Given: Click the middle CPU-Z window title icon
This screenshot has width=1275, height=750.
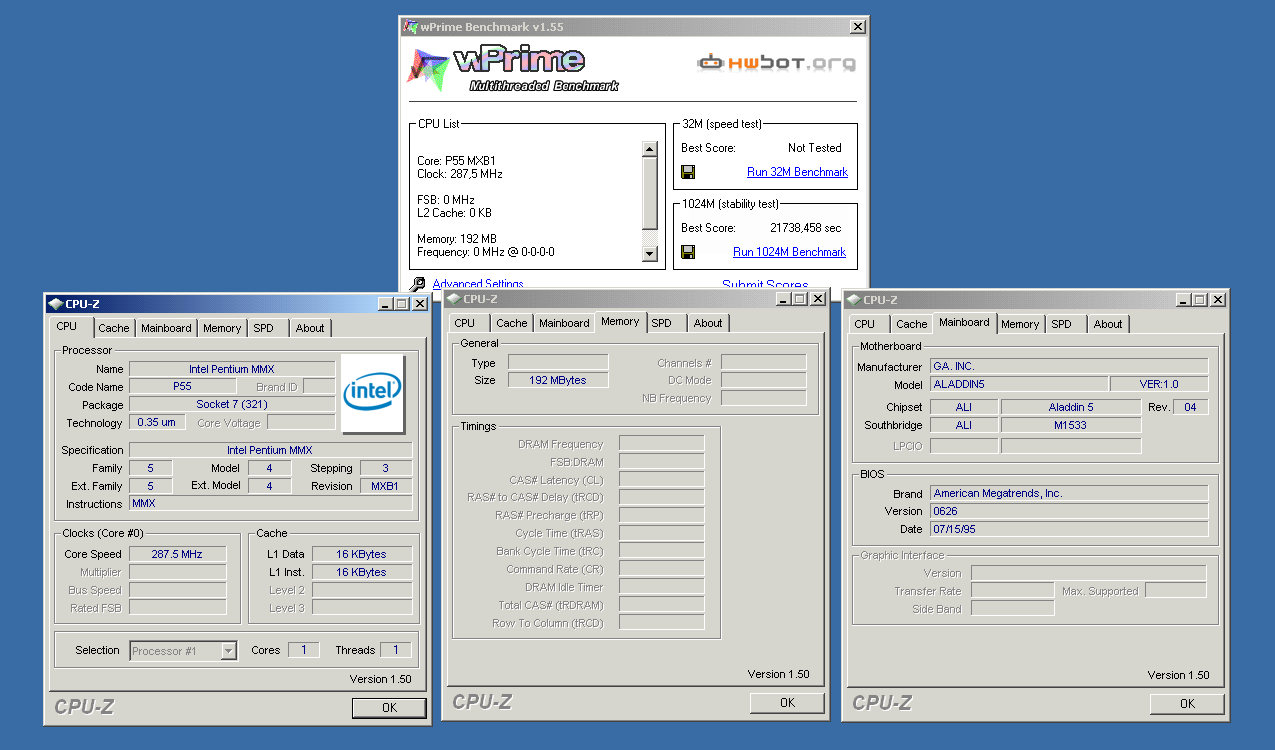Looking at the screenshot, I should [453, 299].
